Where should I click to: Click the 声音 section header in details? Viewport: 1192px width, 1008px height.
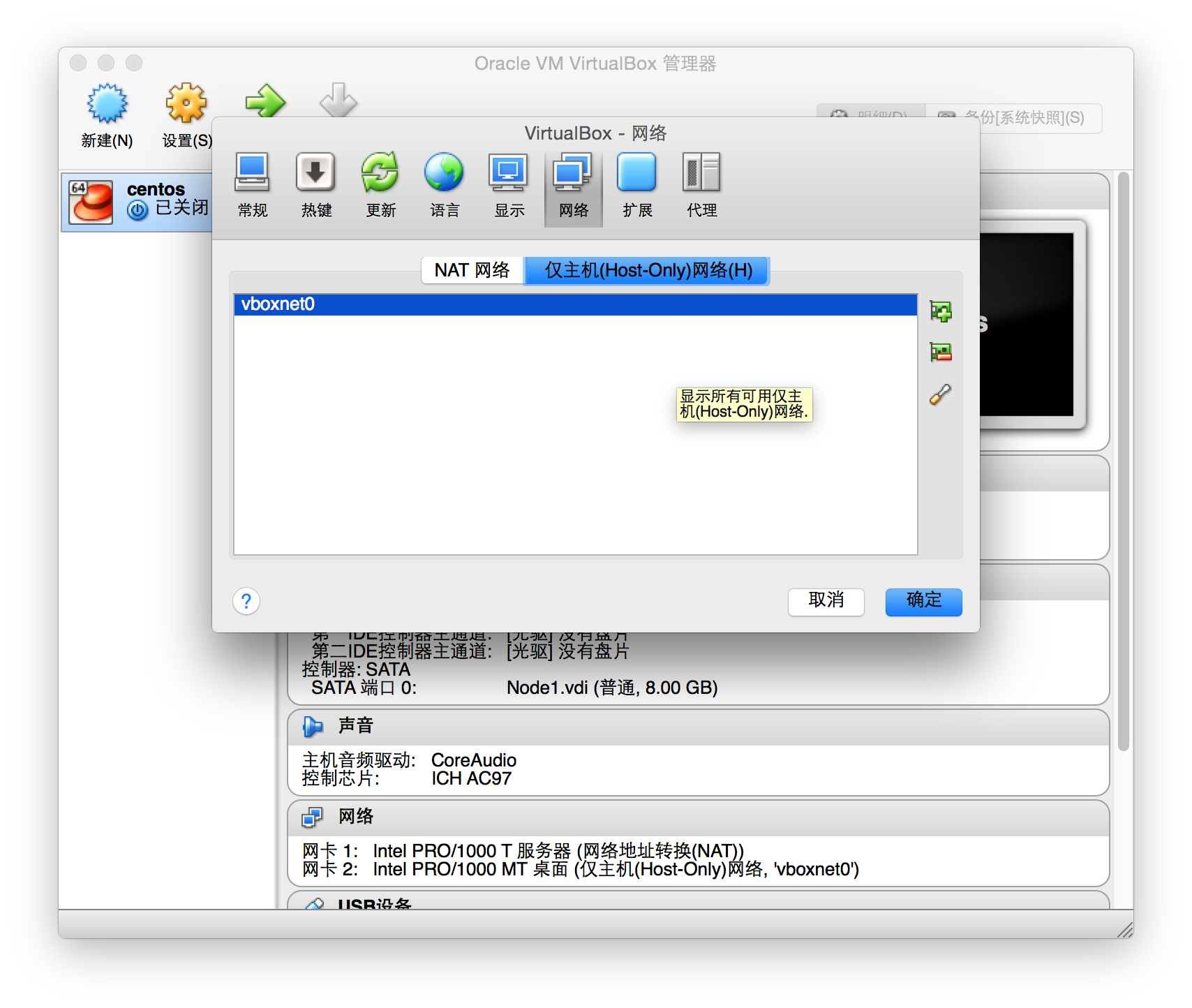698,727
